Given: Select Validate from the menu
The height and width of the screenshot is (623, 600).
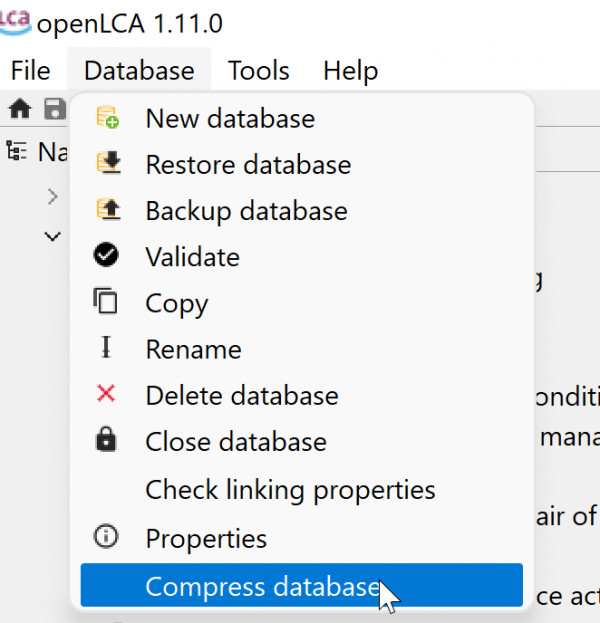Looking at the screenshot, I should coord(302,257).
